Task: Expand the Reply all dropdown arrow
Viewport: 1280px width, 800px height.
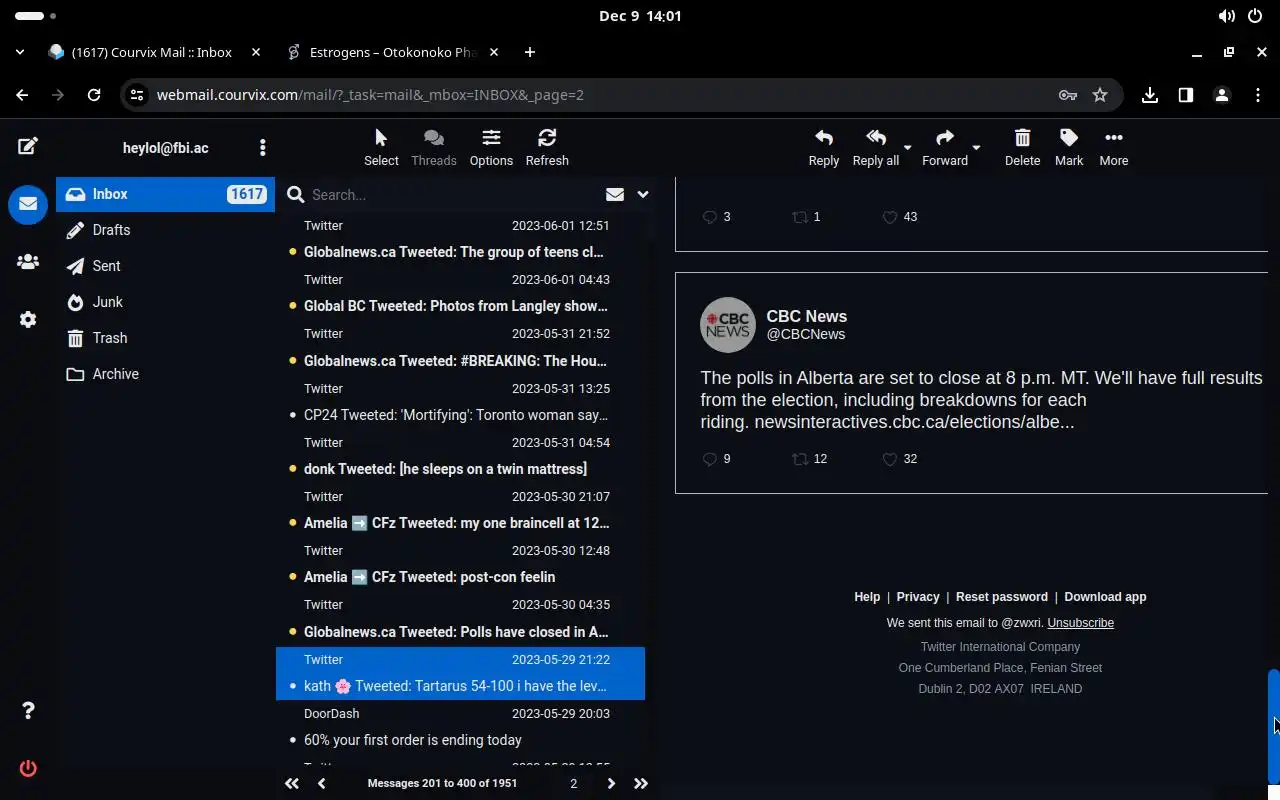Action: [908, 148]
